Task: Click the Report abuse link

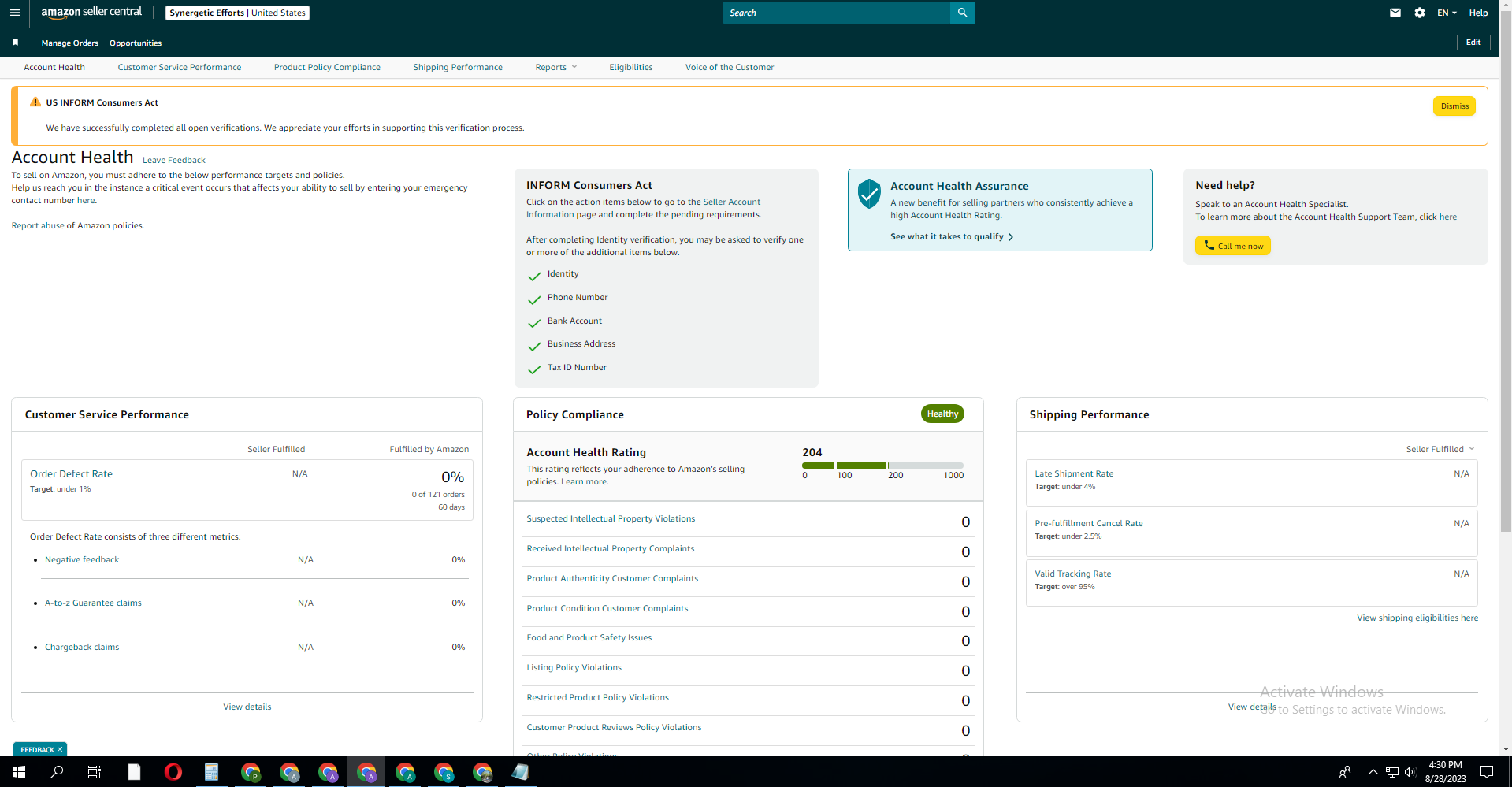Action: pyautogui.click(x=38, y=225)
